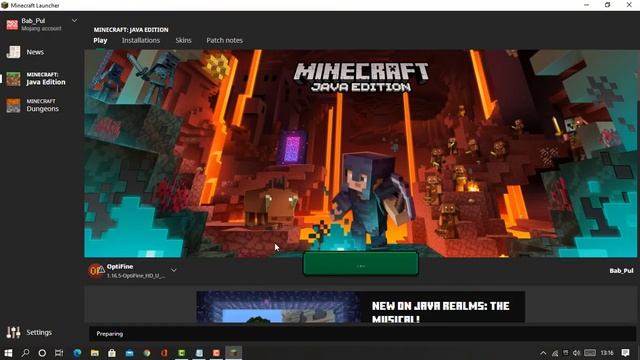Open Cortana circle on taskbar
Screen dimensions: 640x360
click(42, 353)
